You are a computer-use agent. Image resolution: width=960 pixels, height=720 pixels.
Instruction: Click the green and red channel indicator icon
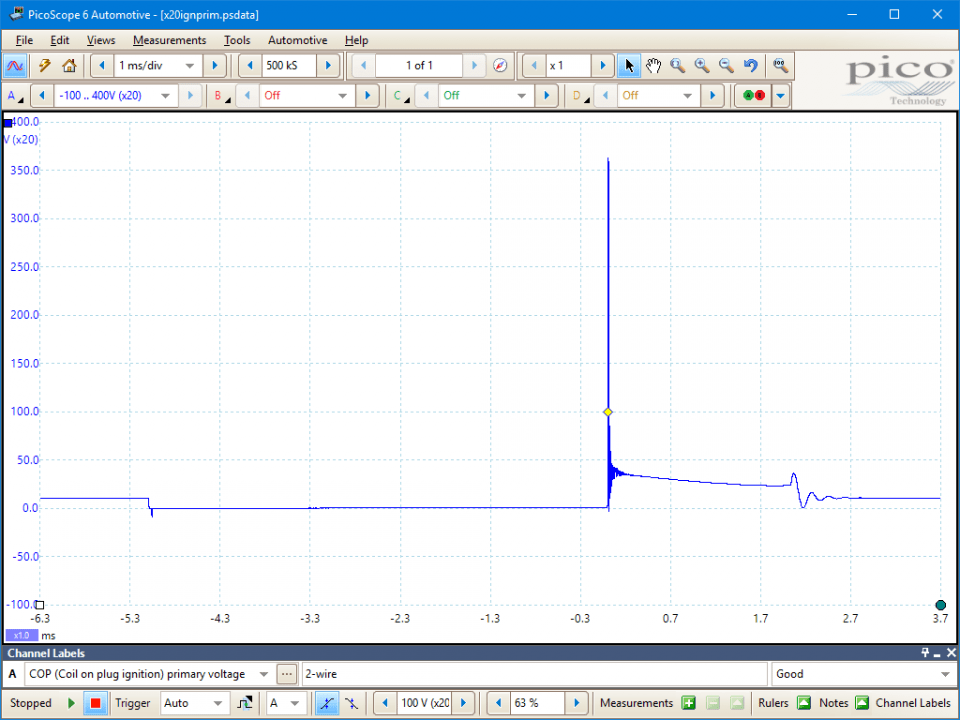(x=754, y=96)
